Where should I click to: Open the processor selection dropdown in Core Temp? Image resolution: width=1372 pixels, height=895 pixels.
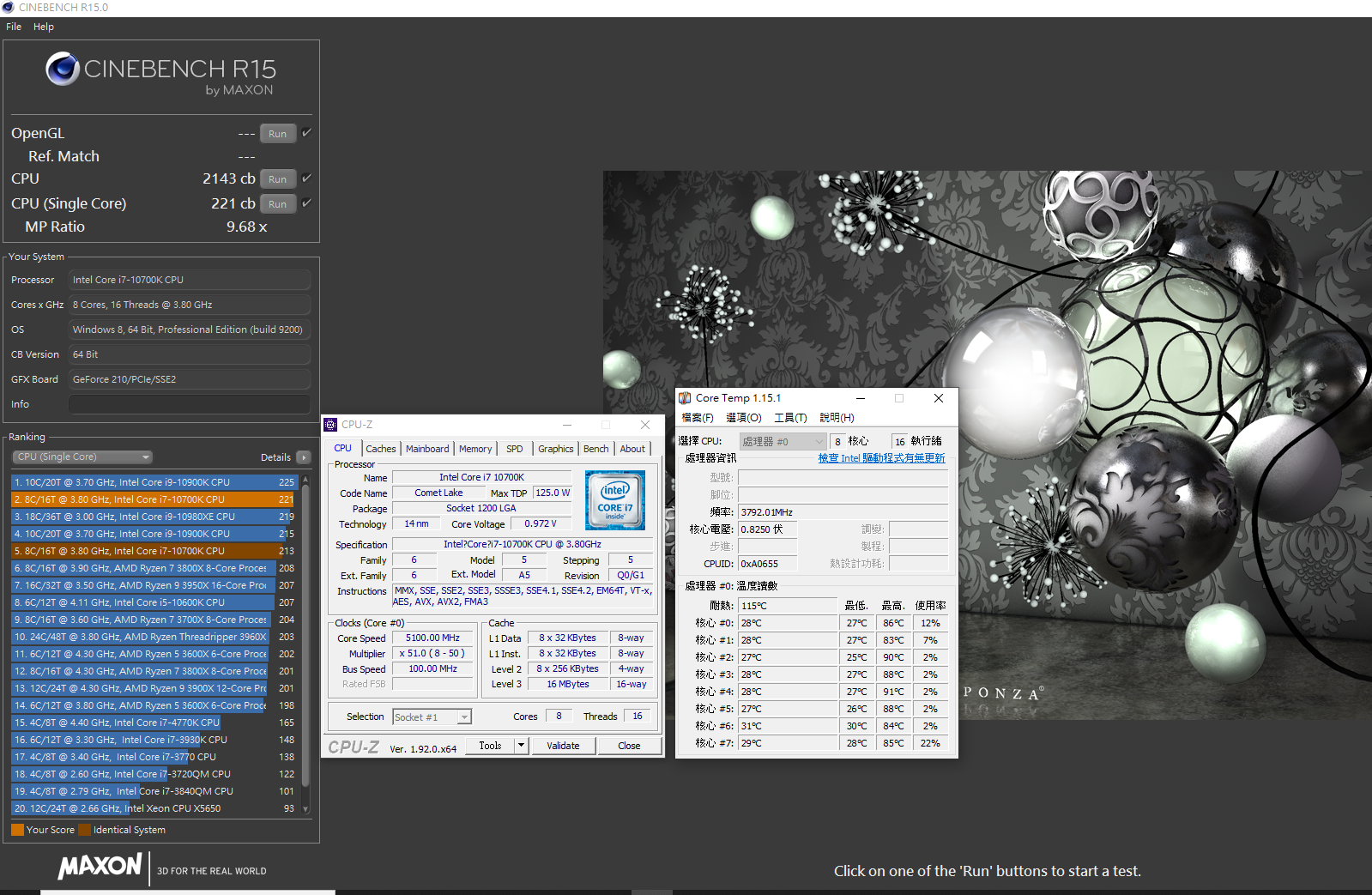[x=783, y=442]
